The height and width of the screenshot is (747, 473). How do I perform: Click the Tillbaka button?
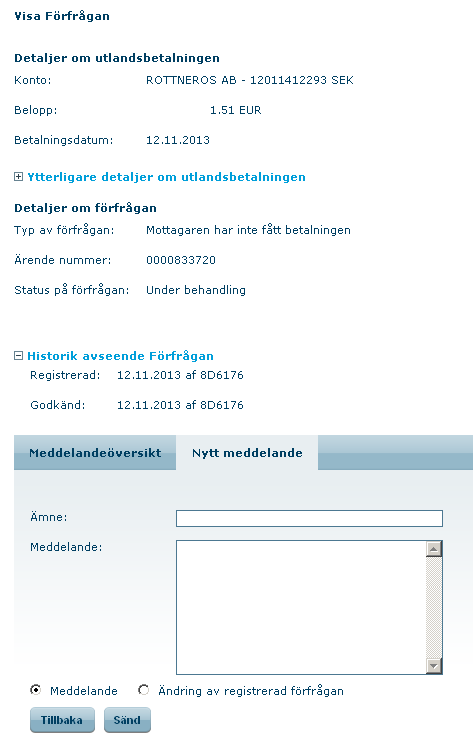tap(62, 720)
